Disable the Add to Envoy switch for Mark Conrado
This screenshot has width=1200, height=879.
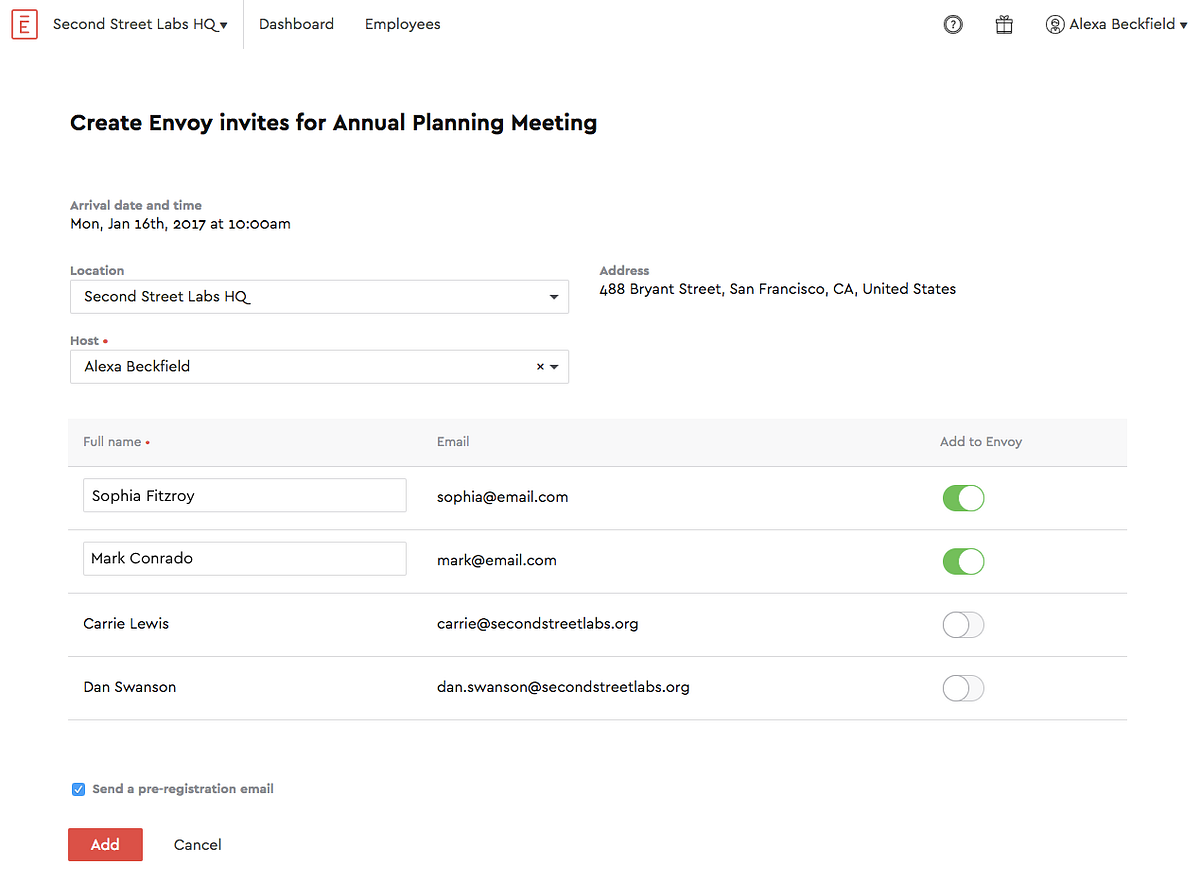coord(963,561)
